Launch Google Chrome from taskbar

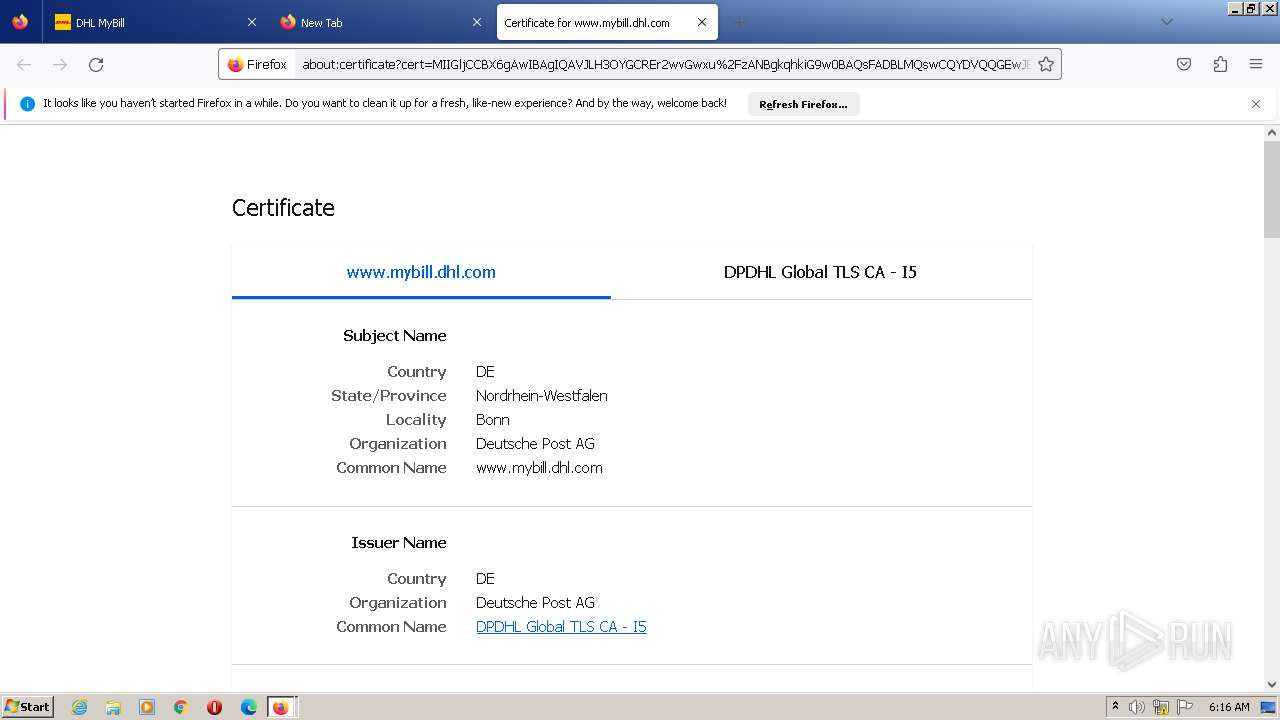coord(181,707)
